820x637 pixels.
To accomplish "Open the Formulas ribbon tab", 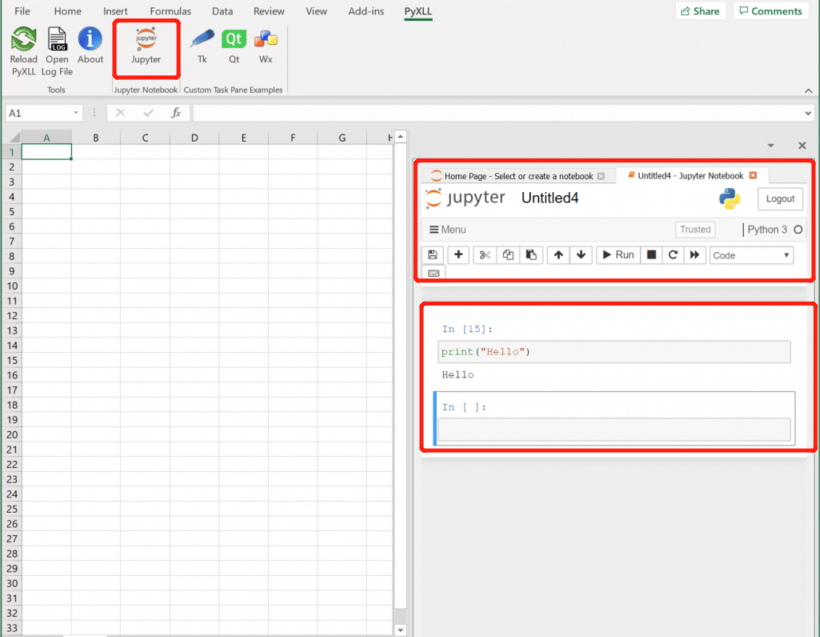I will tap(170, 11).
